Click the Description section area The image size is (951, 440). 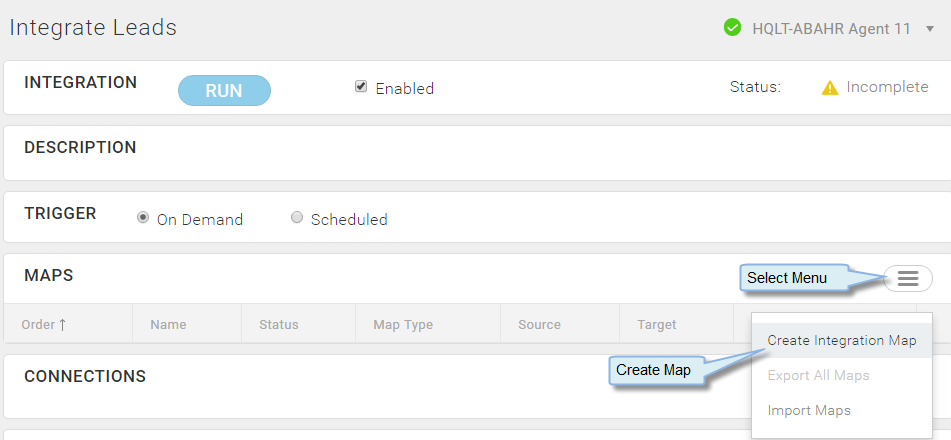pyautogui.click(x=477, y=153)
